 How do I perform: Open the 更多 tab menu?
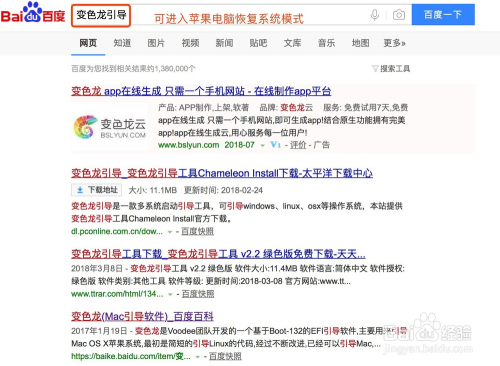coord(394,43)
